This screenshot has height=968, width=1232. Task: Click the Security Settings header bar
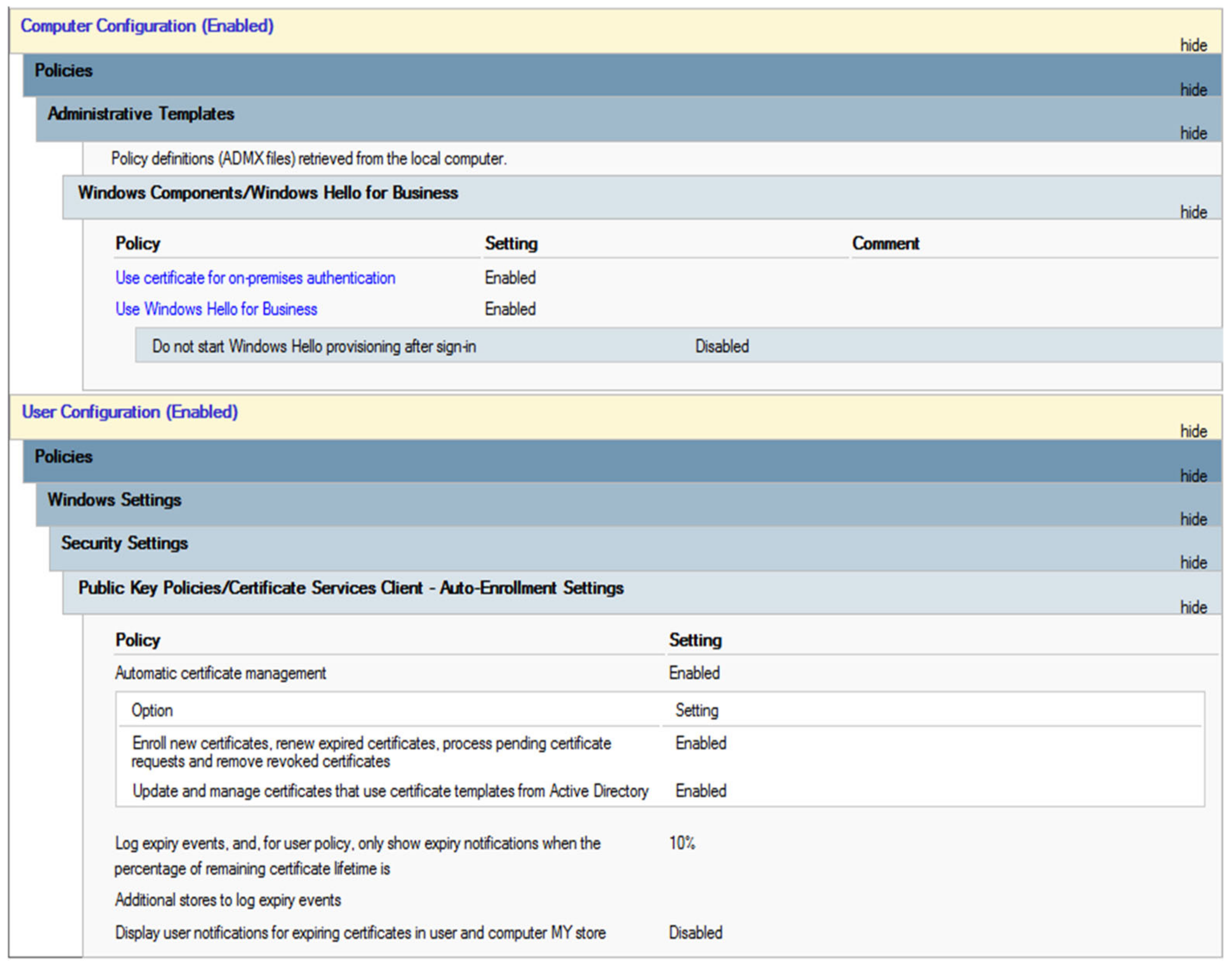click(124, 543)
